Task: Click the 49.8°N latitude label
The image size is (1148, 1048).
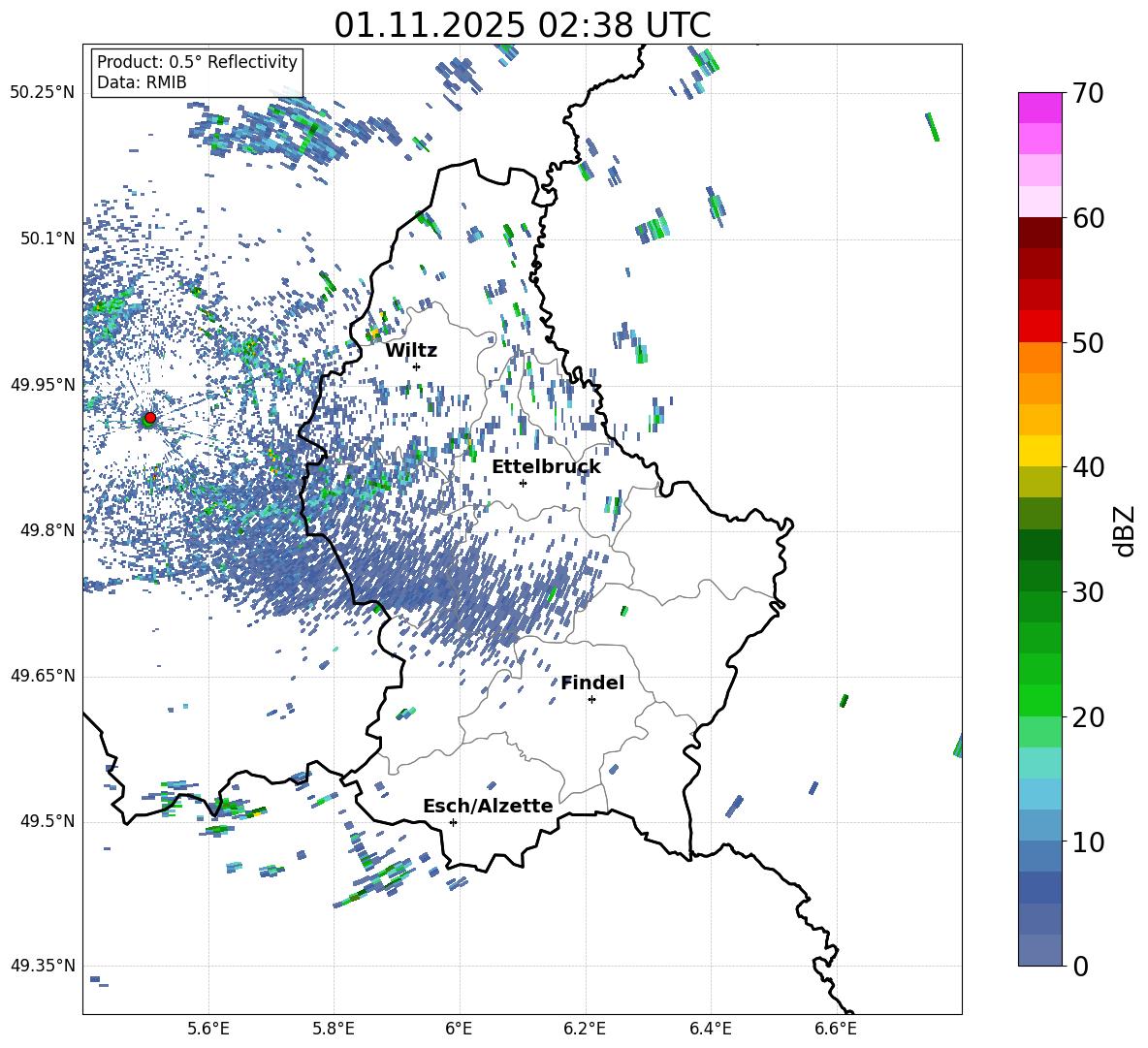Action: [48, 530]
